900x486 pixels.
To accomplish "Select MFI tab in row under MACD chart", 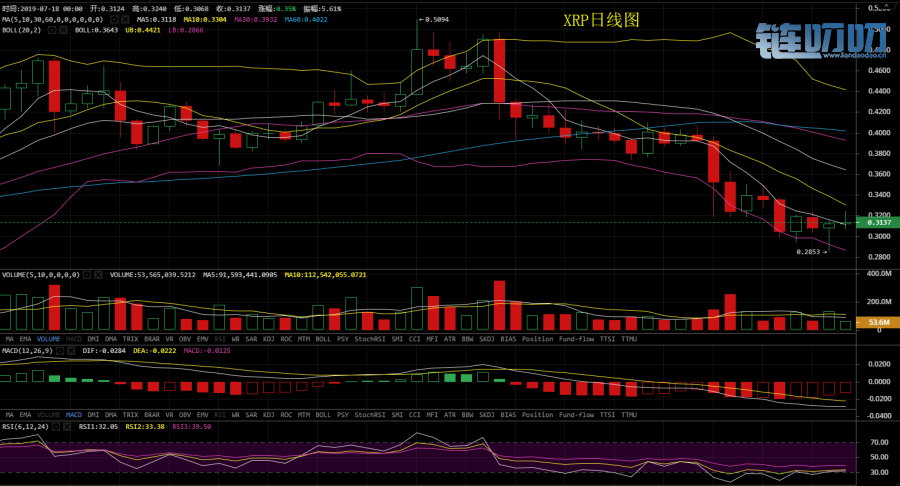I will point(432,415).
